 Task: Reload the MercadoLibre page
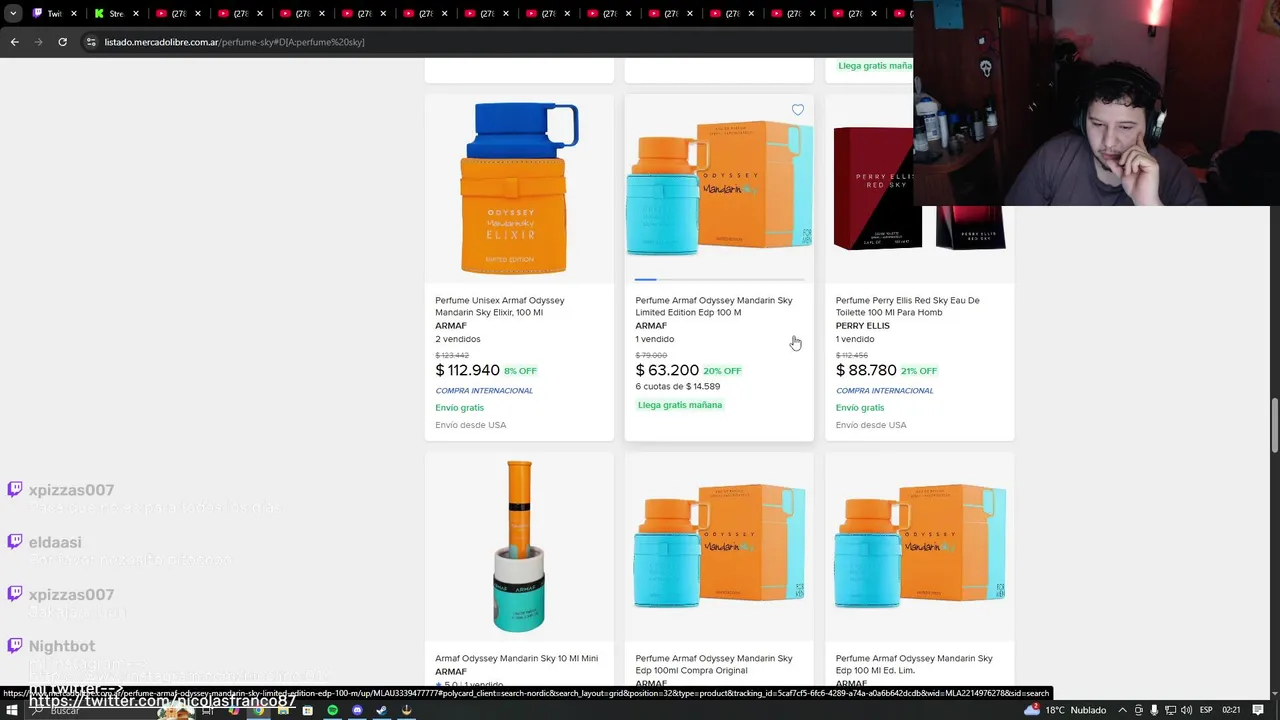coord(62,42)
